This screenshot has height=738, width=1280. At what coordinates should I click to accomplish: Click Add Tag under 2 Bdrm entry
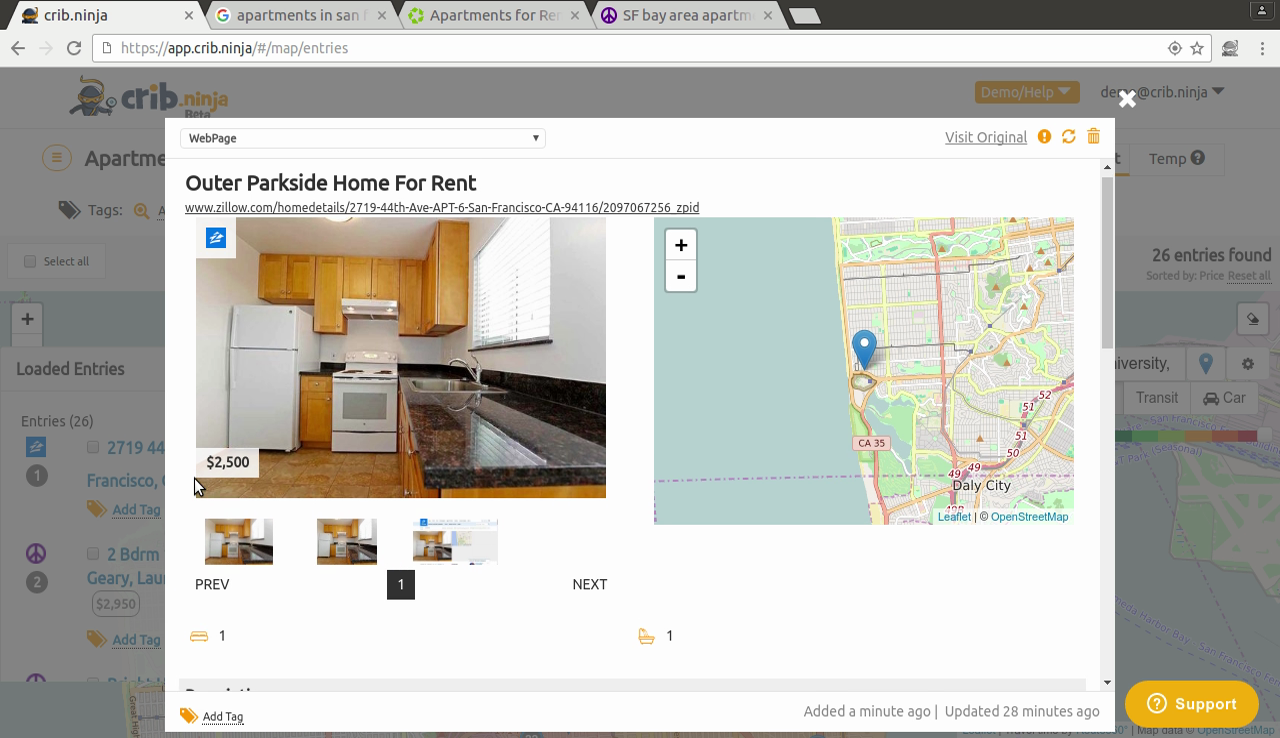(x=136, y=639)
